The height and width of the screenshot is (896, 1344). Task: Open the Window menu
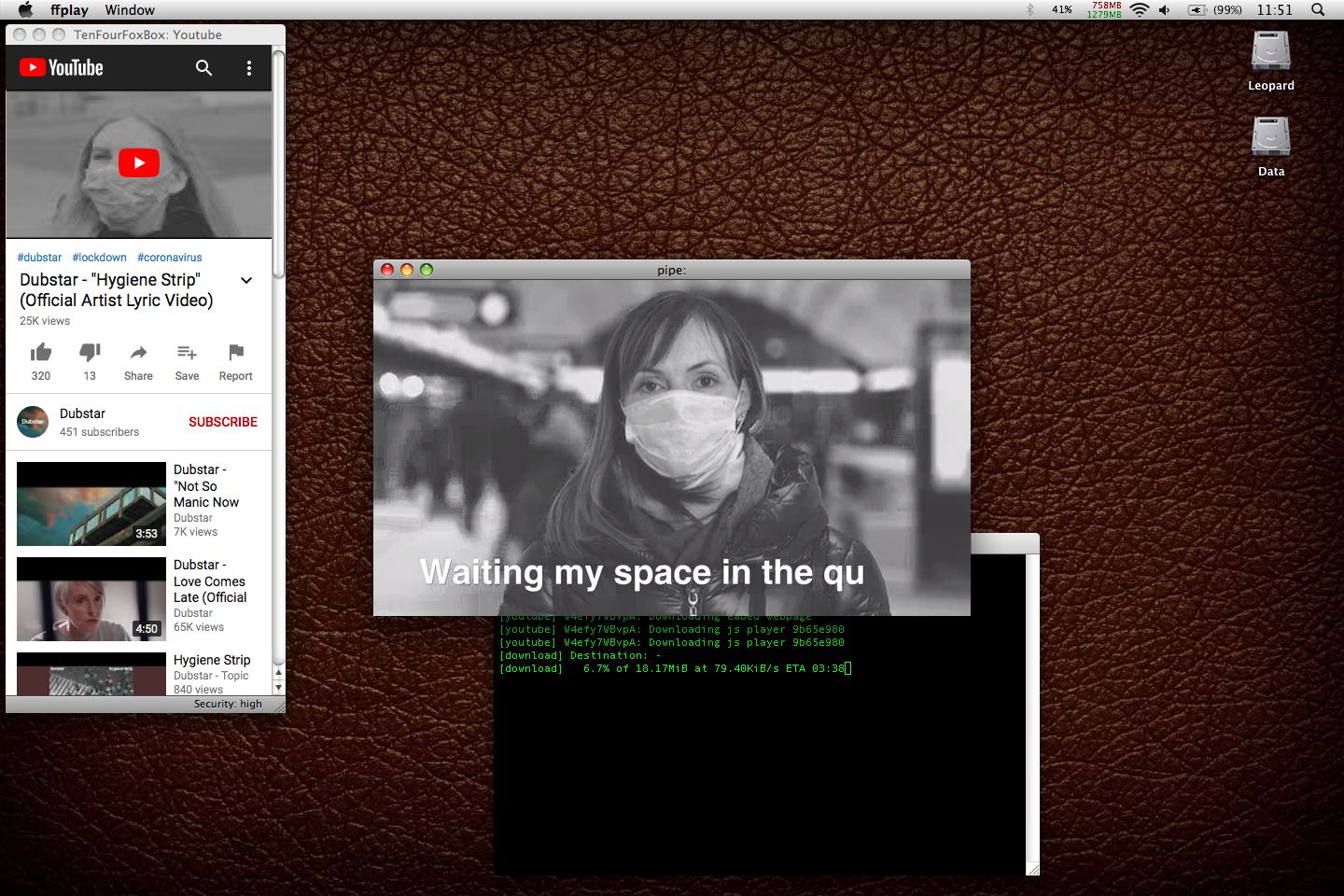coord(130,10)
